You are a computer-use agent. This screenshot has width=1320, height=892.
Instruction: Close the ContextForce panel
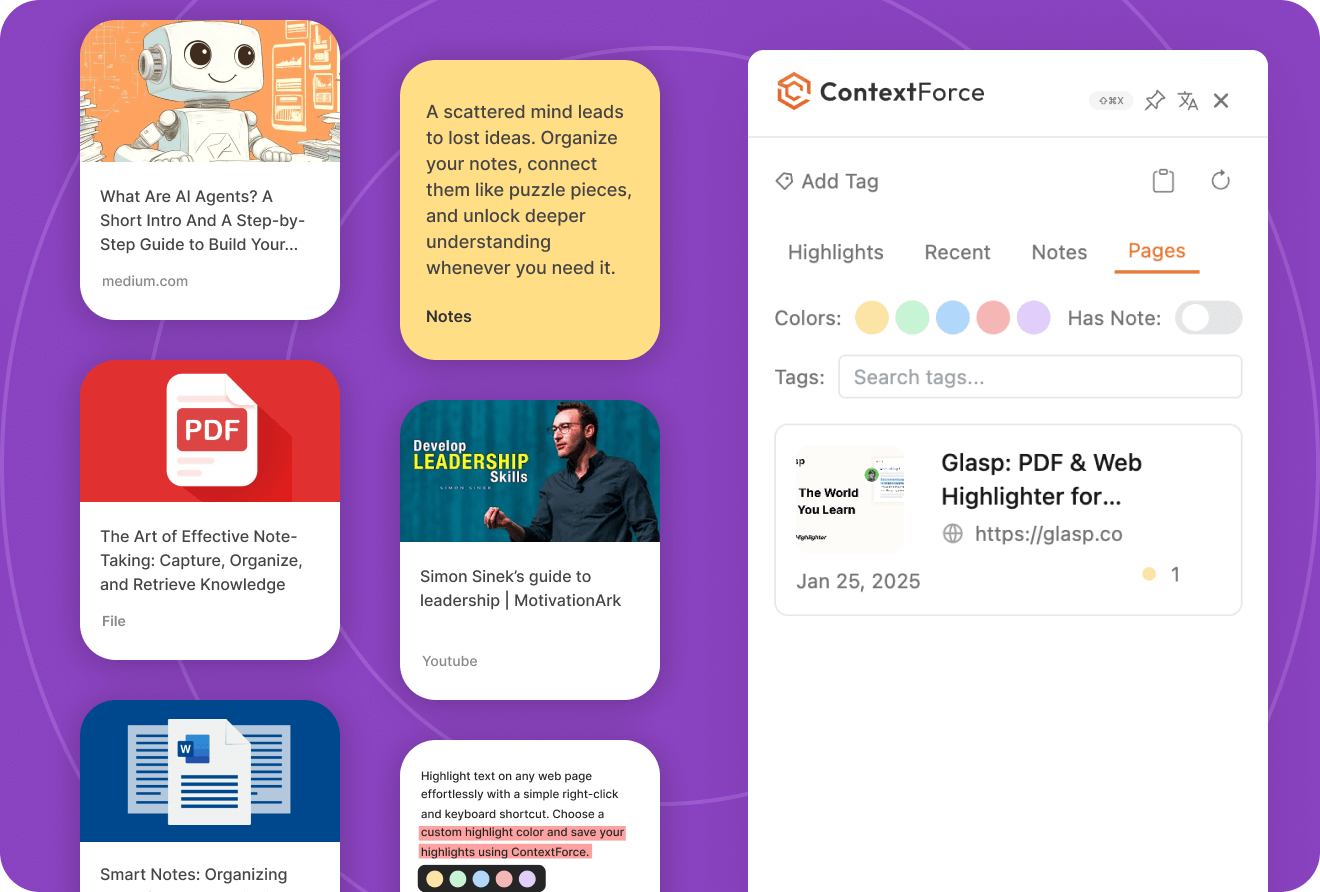coord(1221,101)
